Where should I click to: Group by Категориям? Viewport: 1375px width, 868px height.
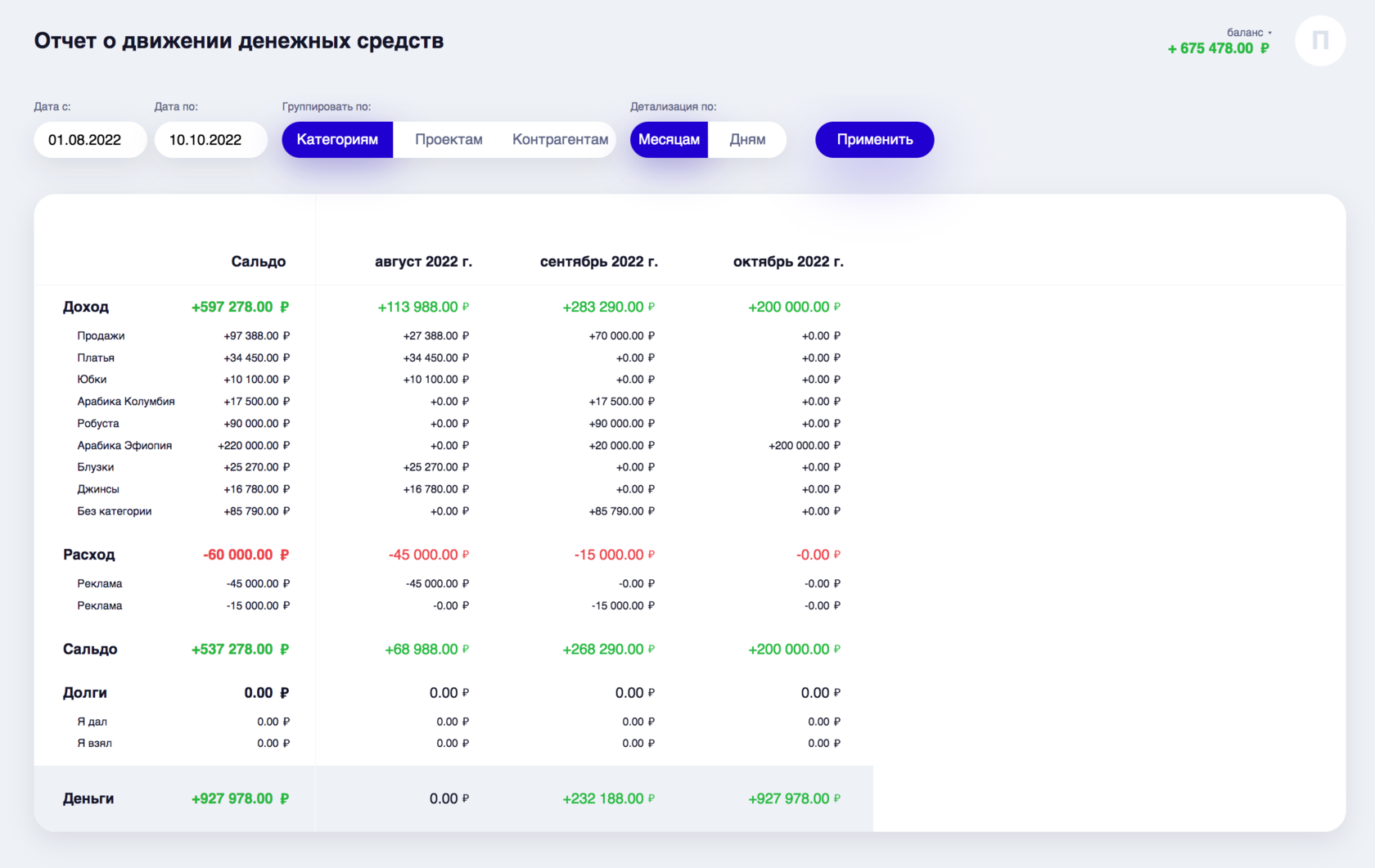pos(337,140)
